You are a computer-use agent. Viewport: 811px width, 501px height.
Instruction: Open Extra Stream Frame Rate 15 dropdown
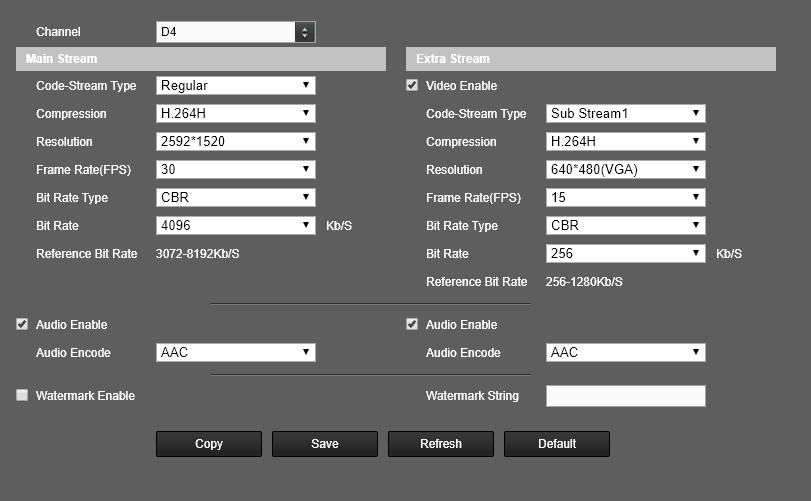625,197
